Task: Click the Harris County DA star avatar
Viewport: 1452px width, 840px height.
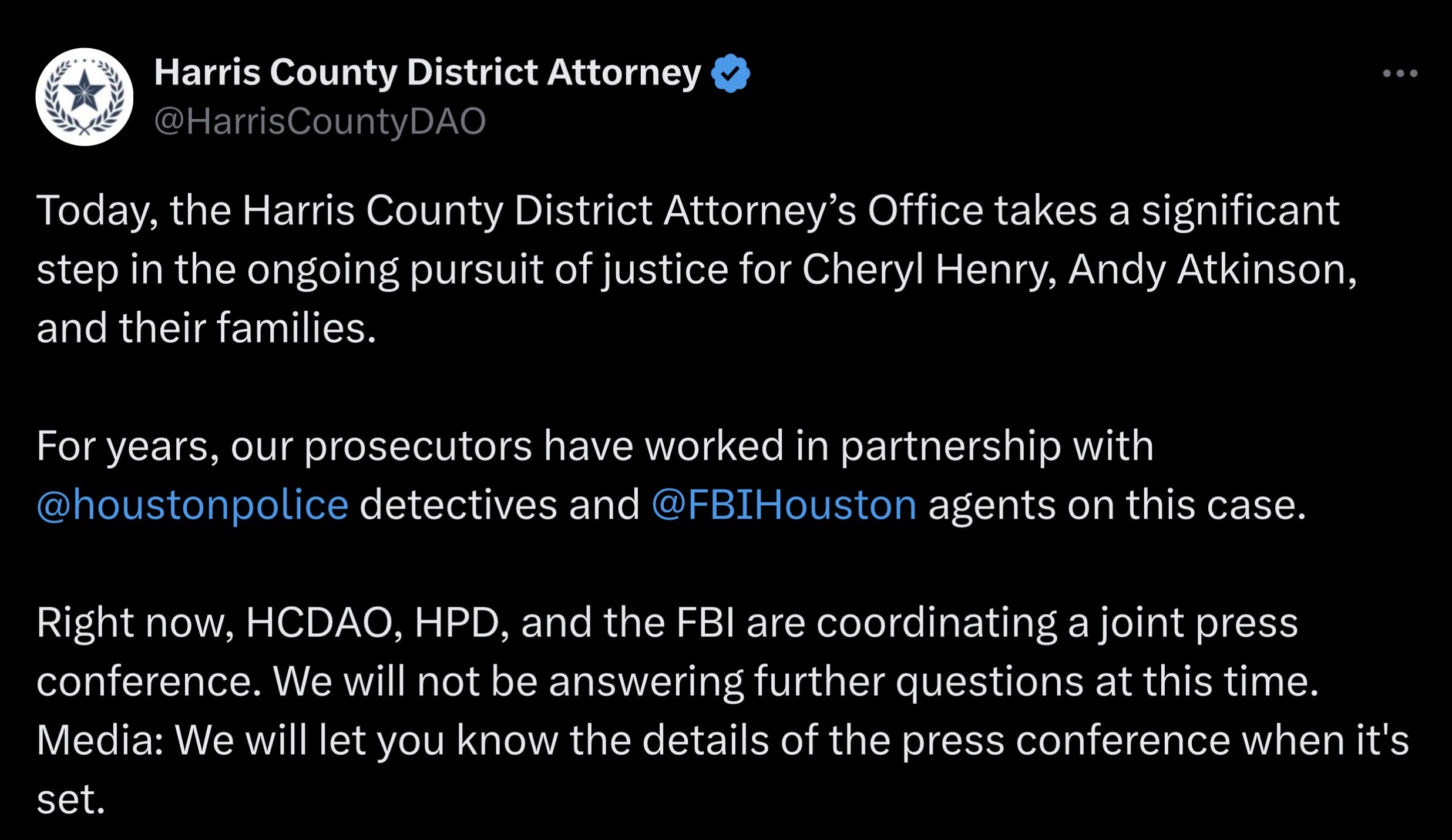Action: pyautogui.click(x=85, y=97)
